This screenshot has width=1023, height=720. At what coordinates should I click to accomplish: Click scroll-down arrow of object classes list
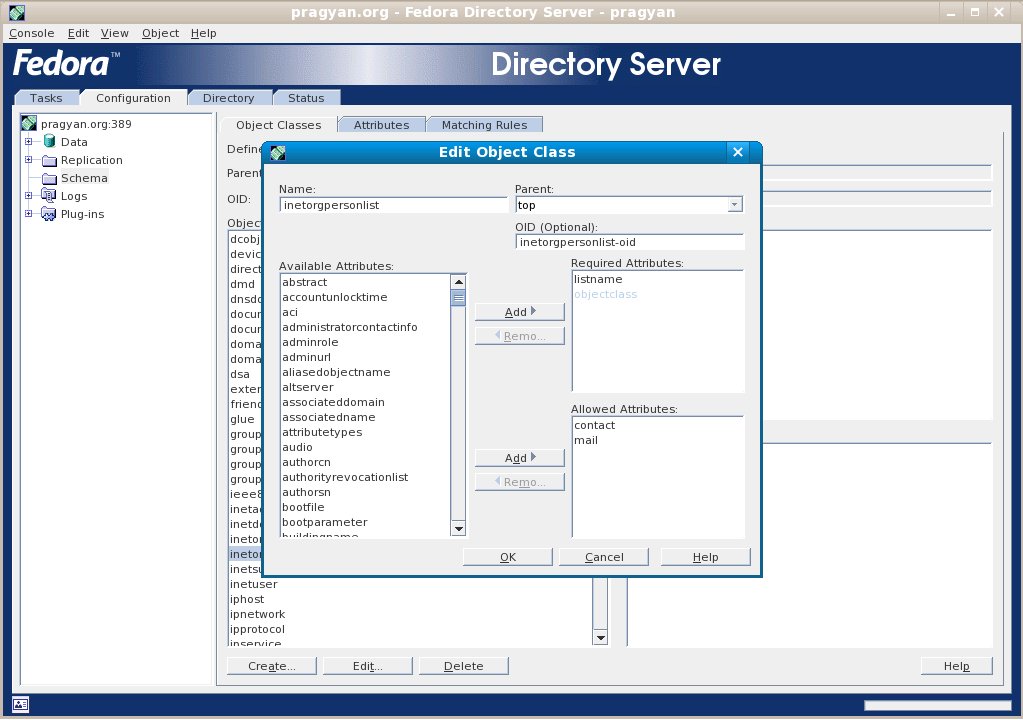pyautogui.click(x=600, y=638)
